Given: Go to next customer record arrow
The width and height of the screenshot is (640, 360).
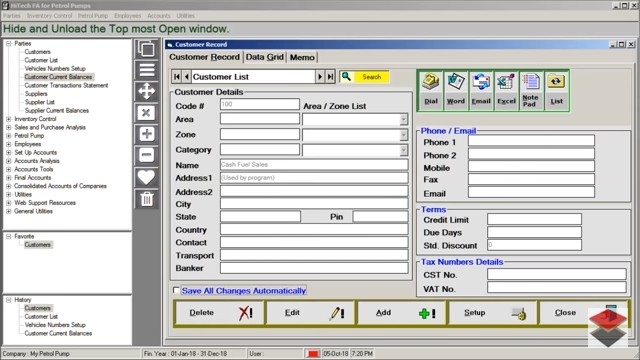Looking at the screenshot, I should 320,77.
